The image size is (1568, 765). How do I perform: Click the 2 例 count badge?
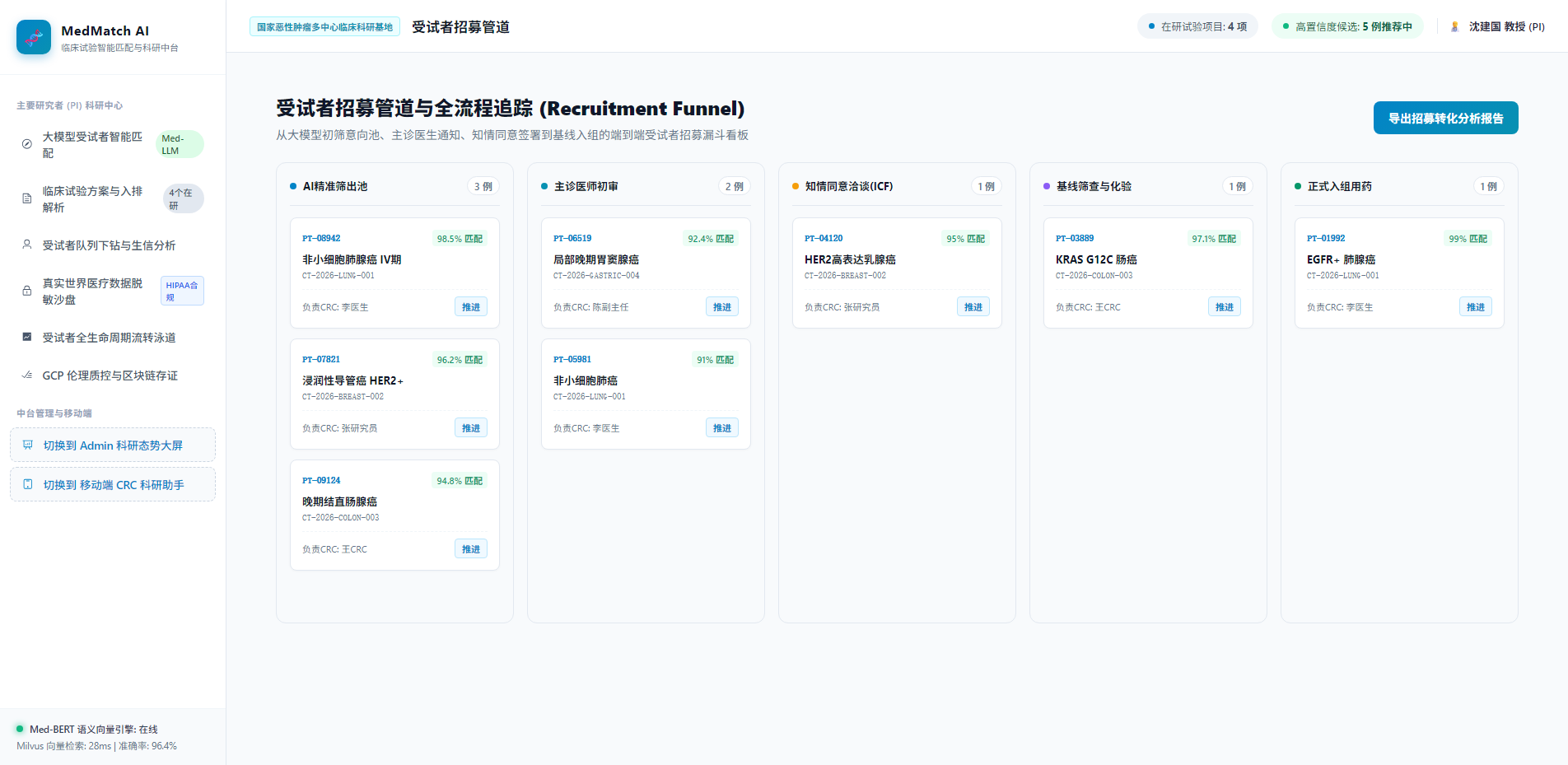coord(735,186)
